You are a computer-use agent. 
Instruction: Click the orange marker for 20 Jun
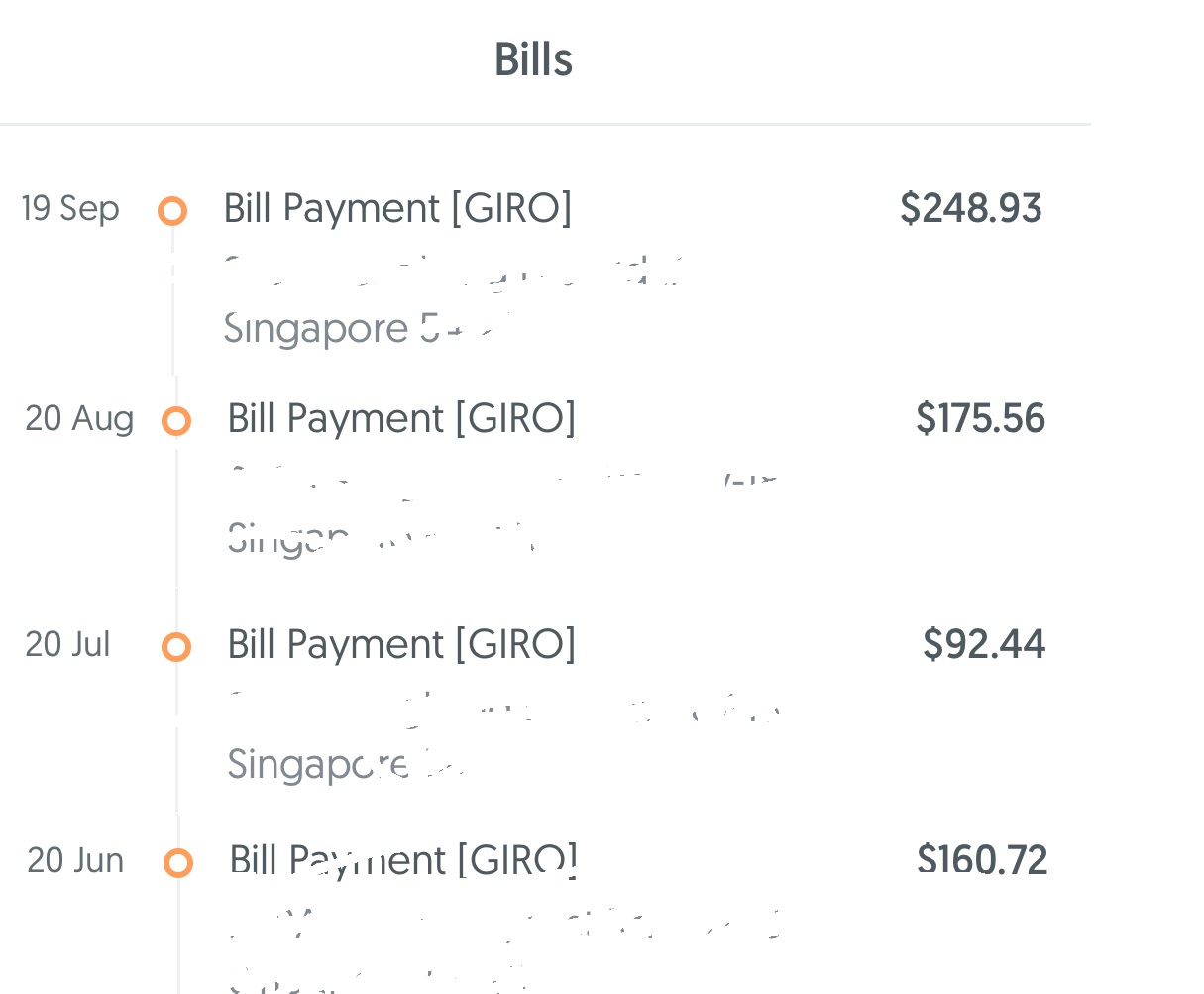[x=178, y=863]
